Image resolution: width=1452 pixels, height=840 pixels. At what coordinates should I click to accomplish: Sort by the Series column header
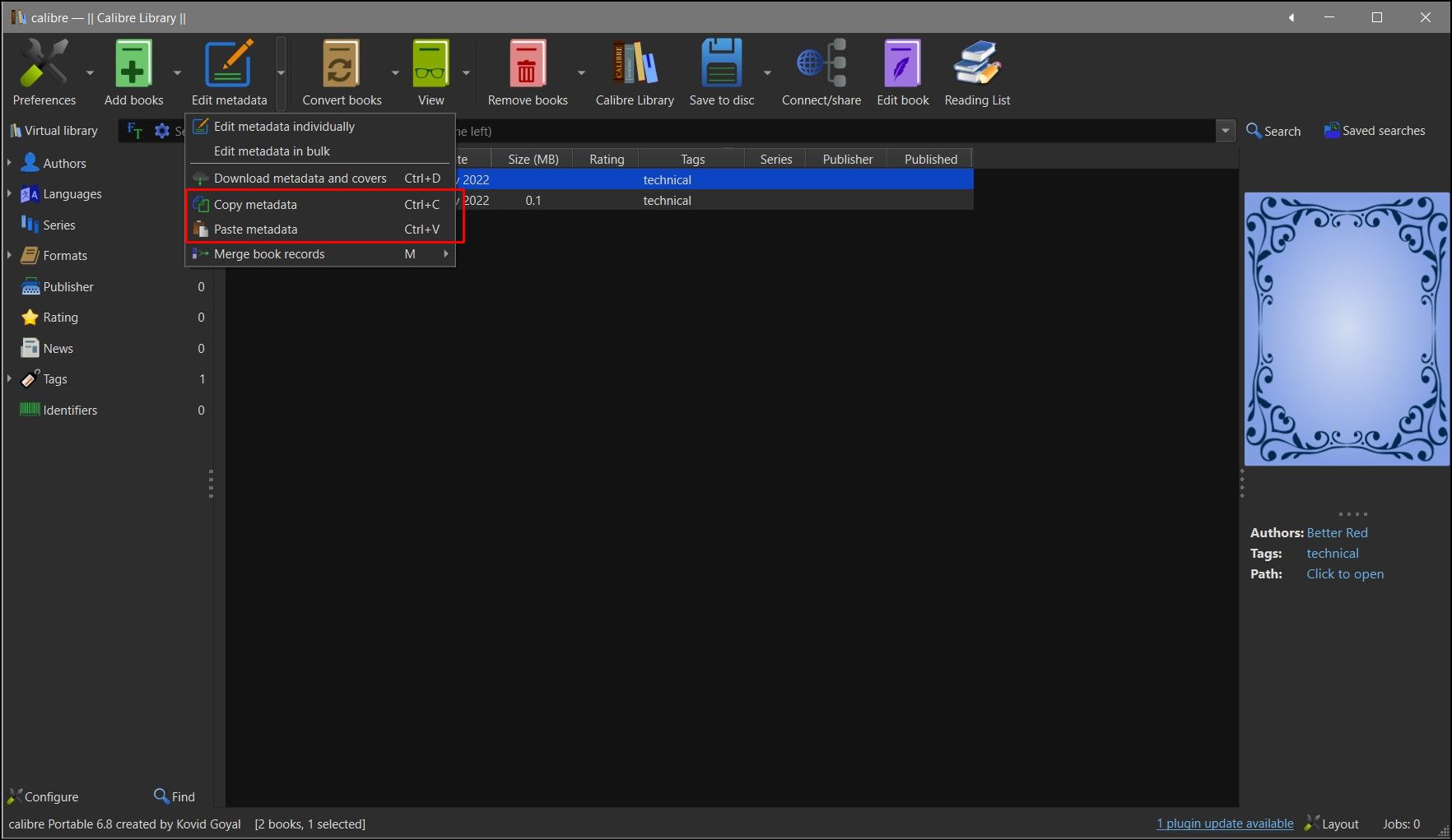[x=775, y=159]
